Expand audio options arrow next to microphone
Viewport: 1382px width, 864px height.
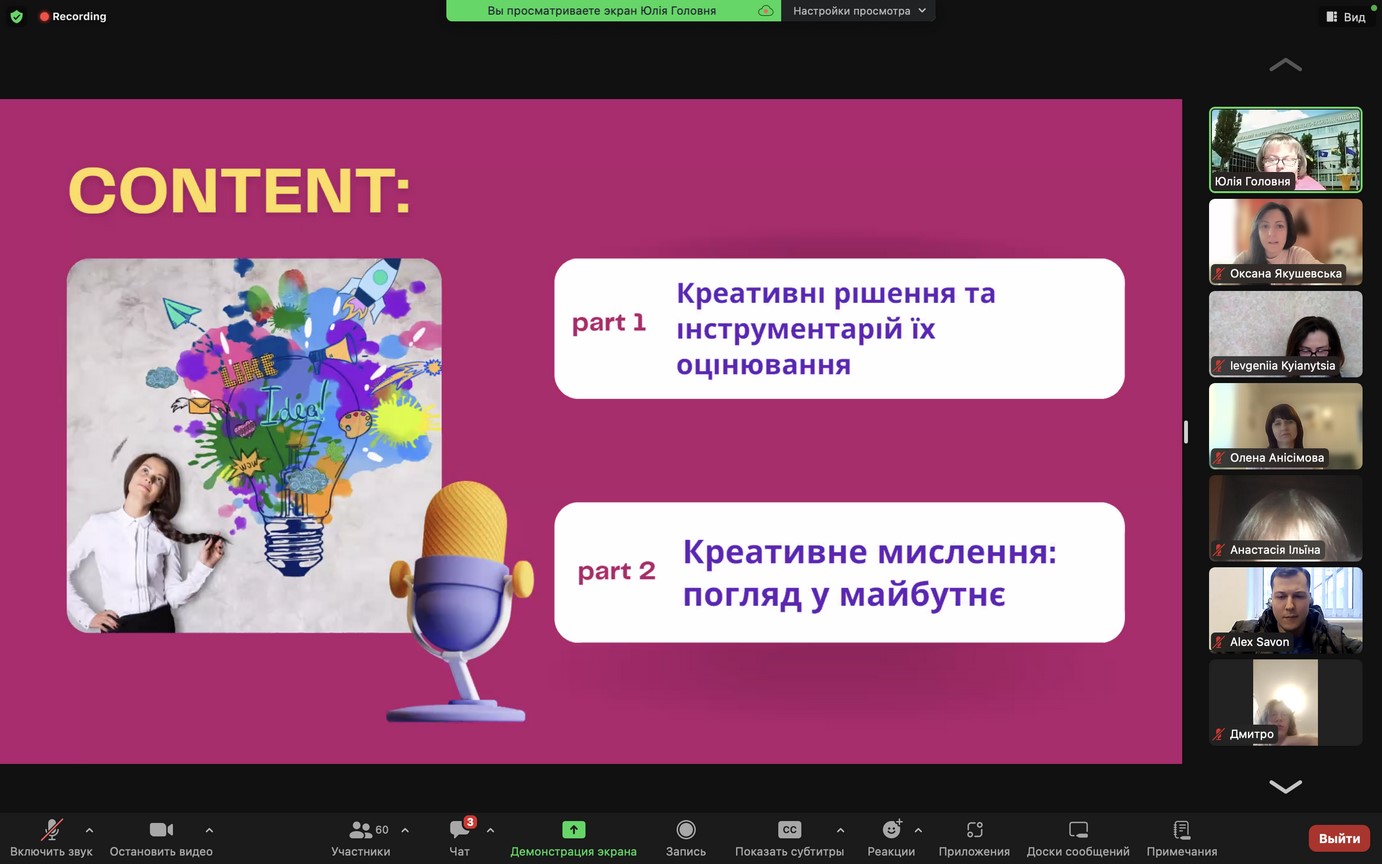(x=89, y=830)
